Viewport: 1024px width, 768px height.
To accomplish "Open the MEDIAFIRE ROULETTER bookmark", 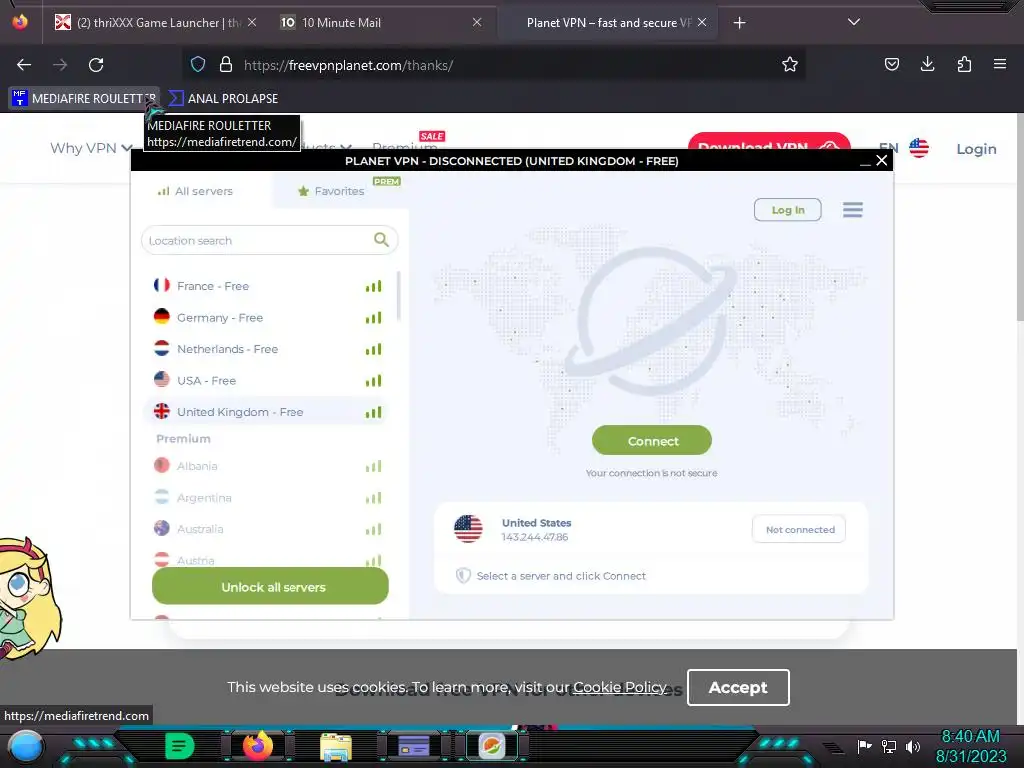I will (84, 99).
